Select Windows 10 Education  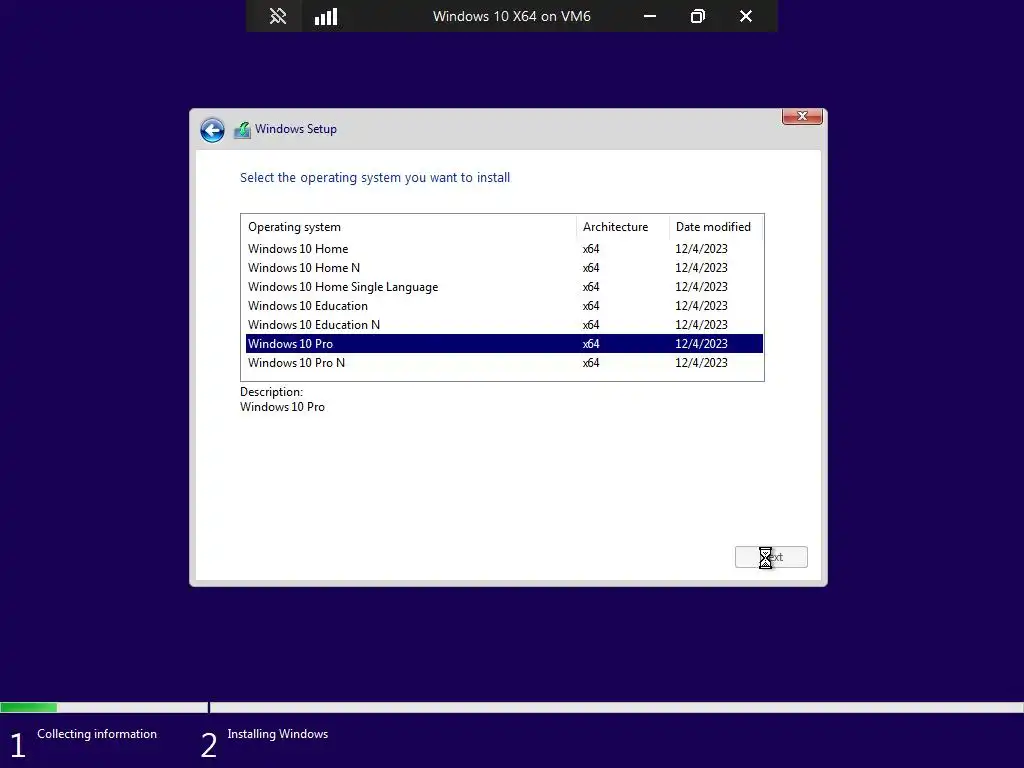[x=504, y=306]
